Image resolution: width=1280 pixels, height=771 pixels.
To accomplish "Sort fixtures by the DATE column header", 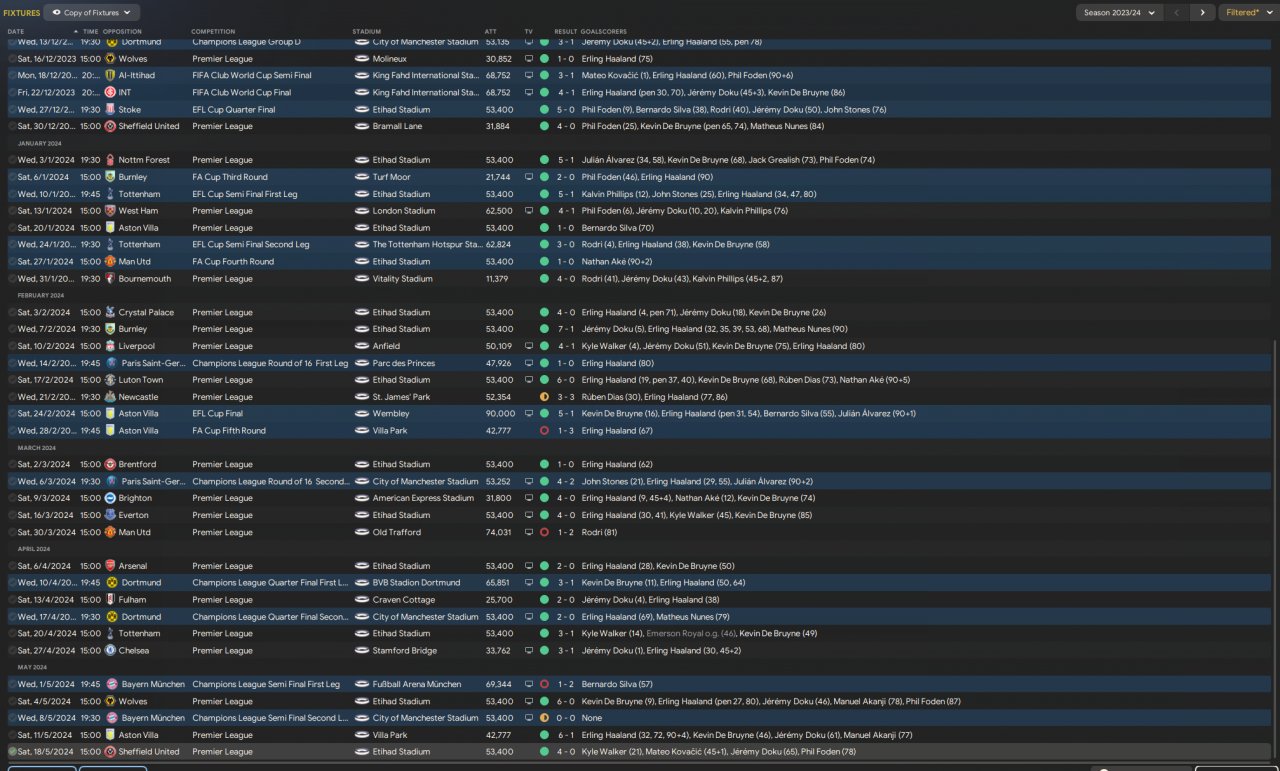I will pyautogui.click(x=16, y=32).
